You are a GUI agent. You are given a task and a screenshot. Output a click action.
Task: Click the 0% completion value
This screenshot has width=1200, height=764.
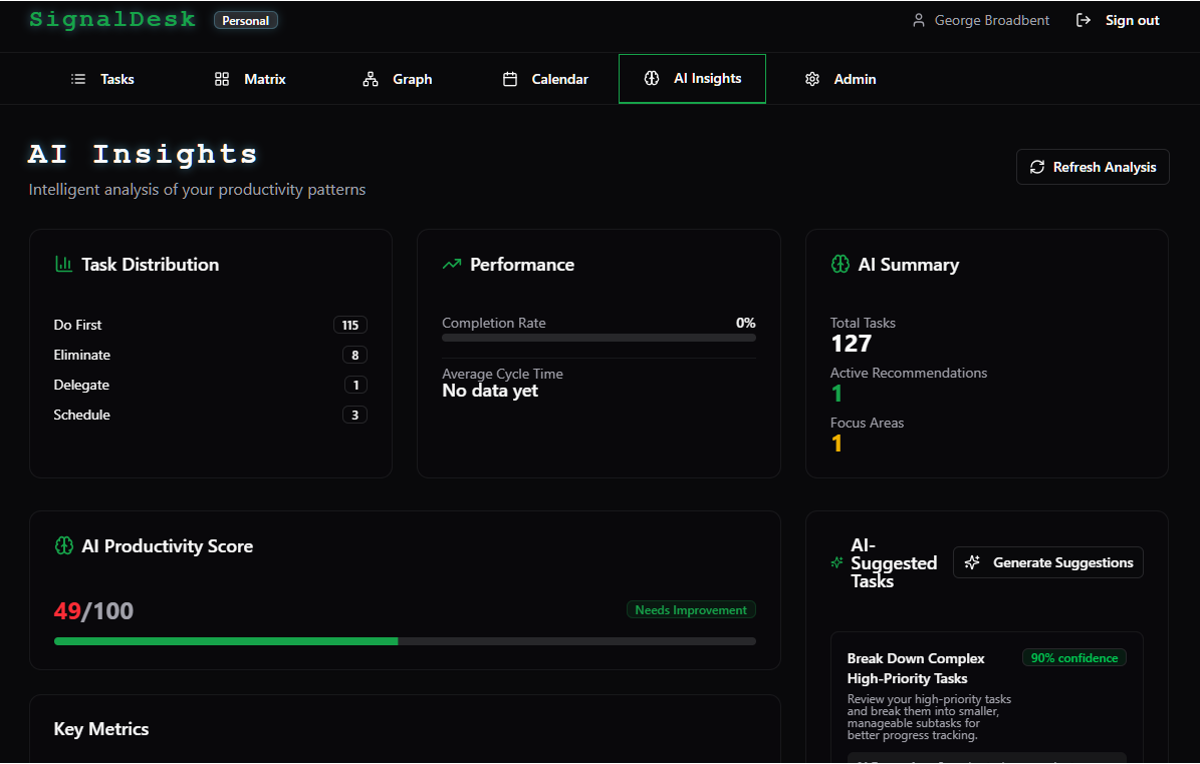tap(746, 323)
